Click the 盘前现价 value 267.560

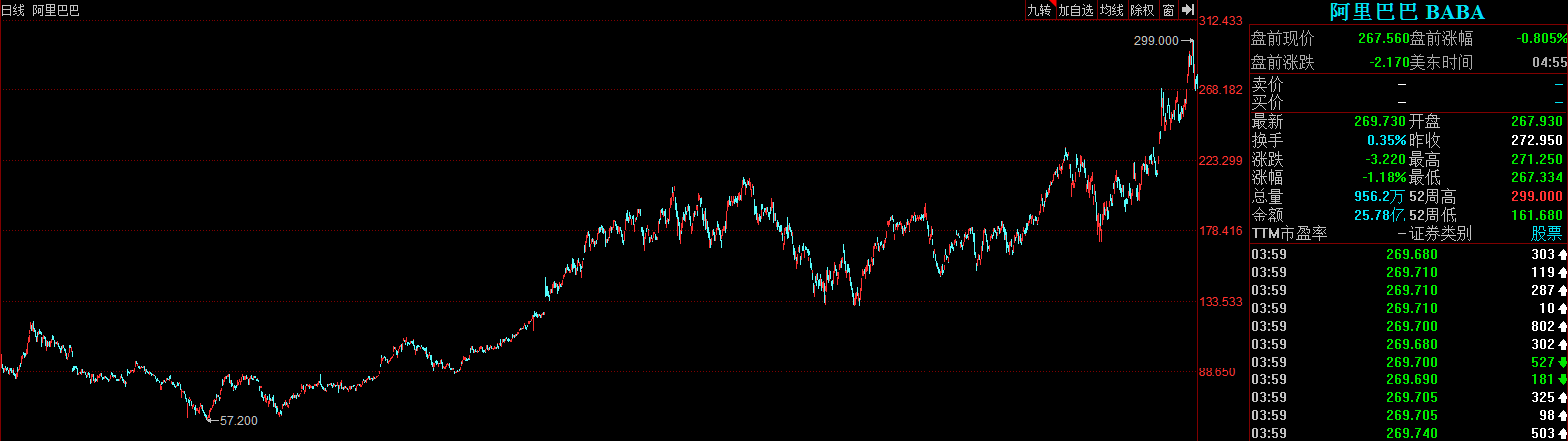[1384, 39]
